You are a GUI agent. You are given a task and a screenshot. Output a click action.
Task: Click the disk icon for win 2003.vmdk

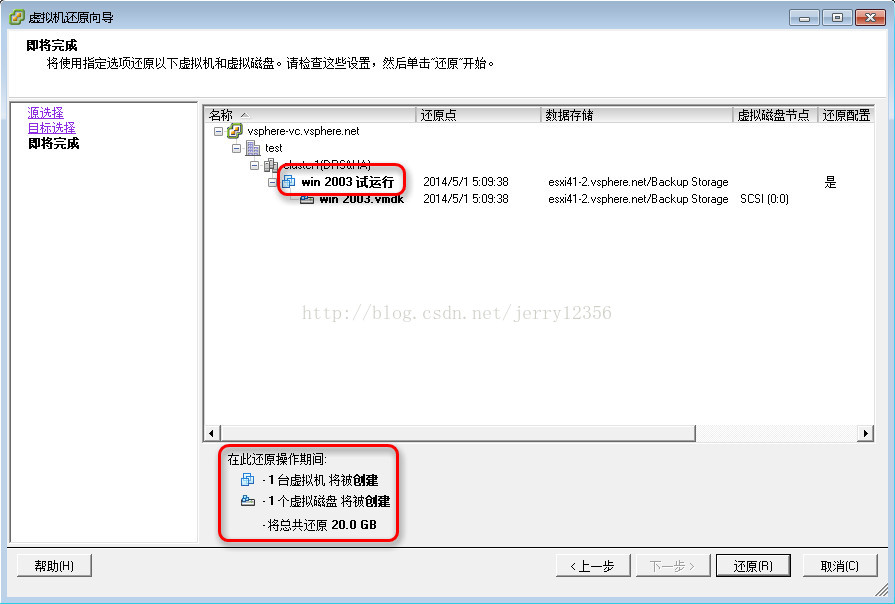click(x=307, y=199)
